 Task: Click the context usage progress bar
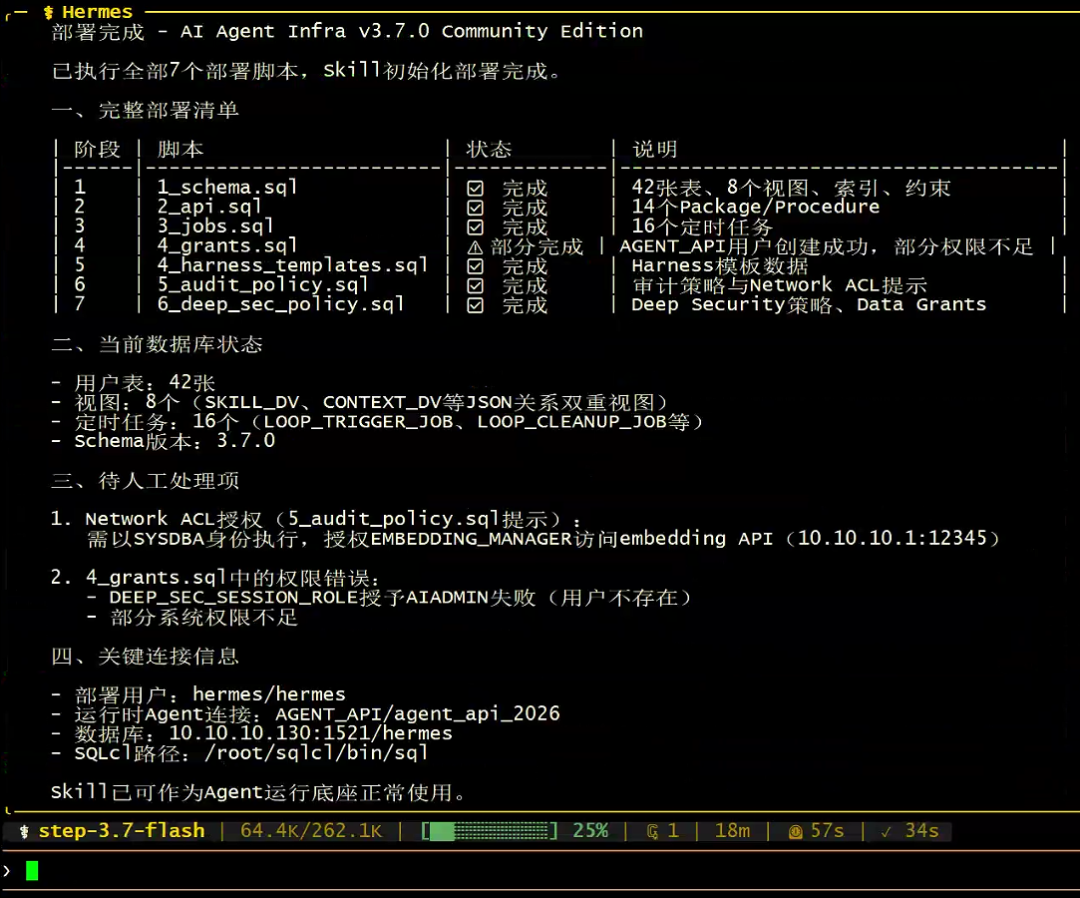[490, 831]
